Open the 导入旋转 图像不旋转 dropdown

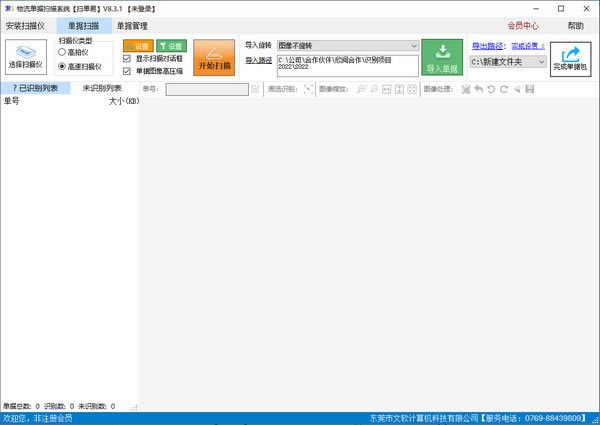click(347, 45)
